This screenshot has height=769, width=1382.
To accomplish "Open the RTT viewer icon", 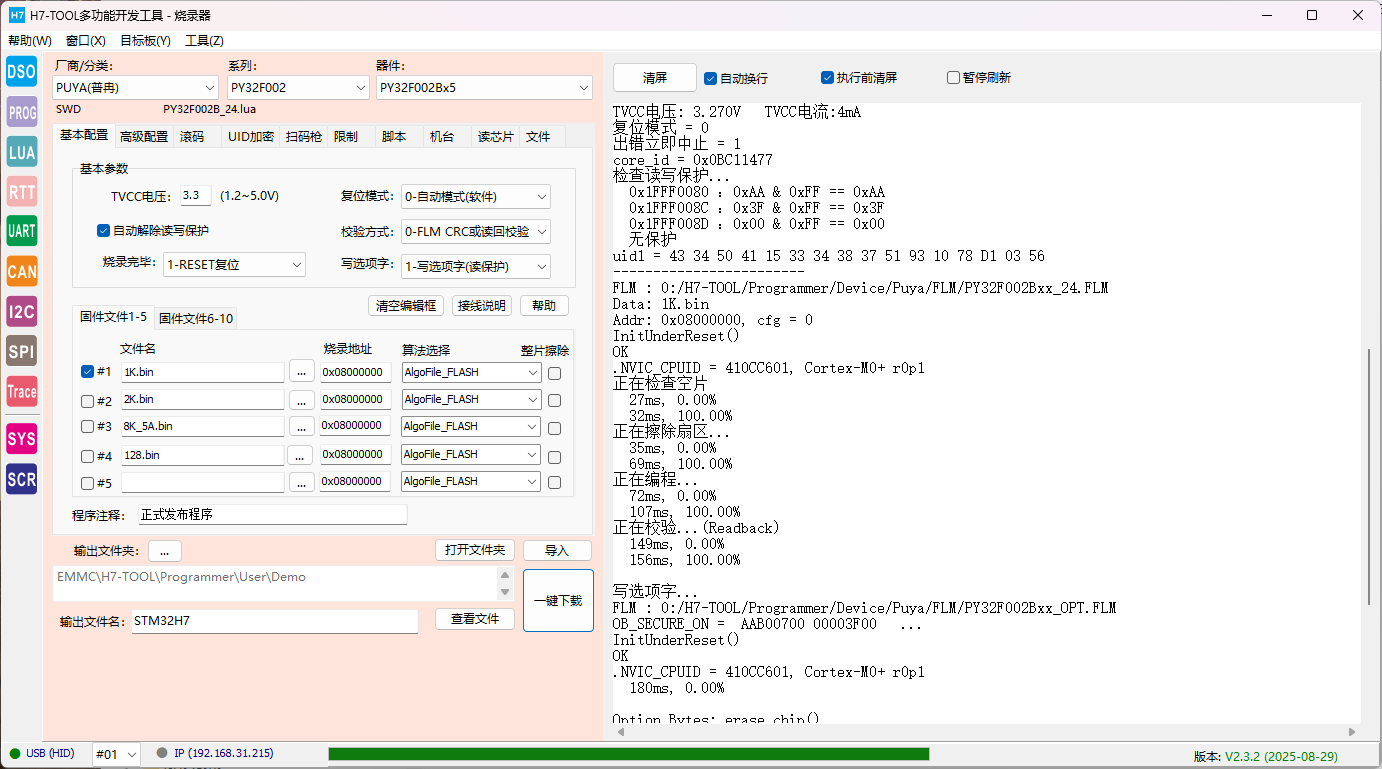I will click(22, 192).
